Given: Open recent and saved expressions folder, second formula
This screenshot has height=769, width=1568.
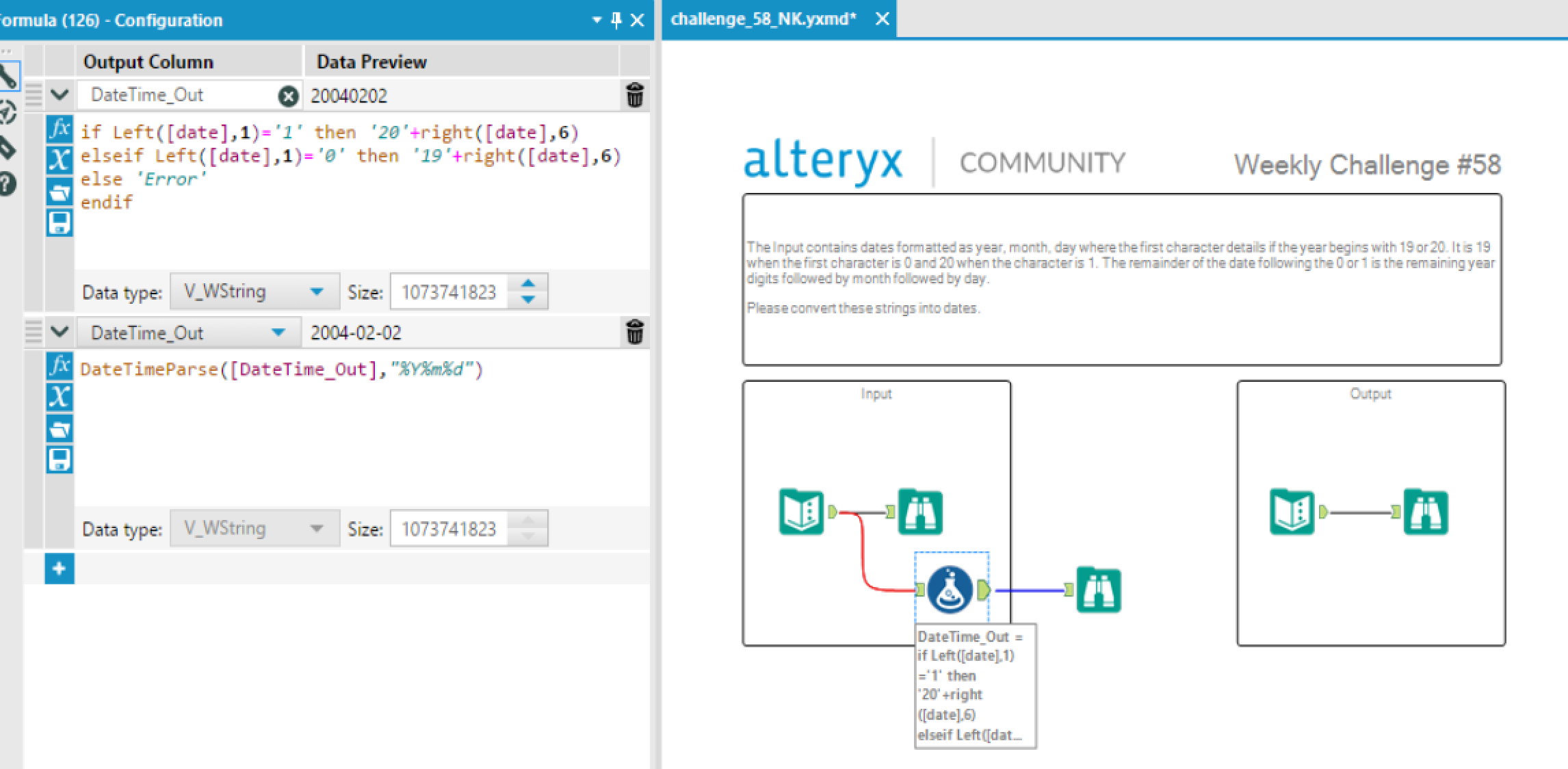Looking at the screenshot, I should pyautogui.click(x=60, y=429).
